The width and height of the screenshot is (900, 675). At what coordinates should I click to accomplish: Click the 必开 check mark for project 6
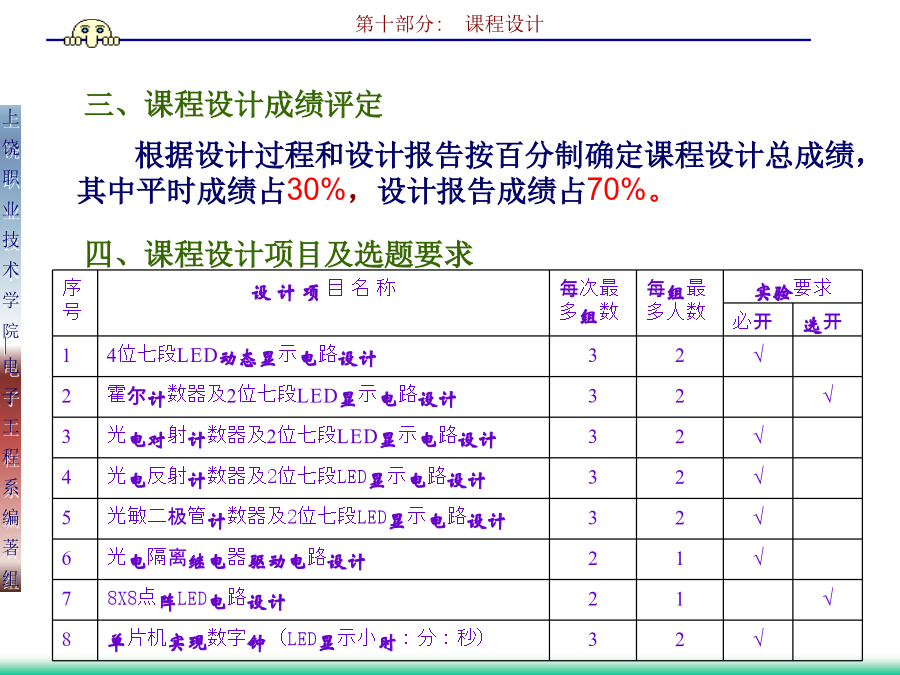click(758, 558)
